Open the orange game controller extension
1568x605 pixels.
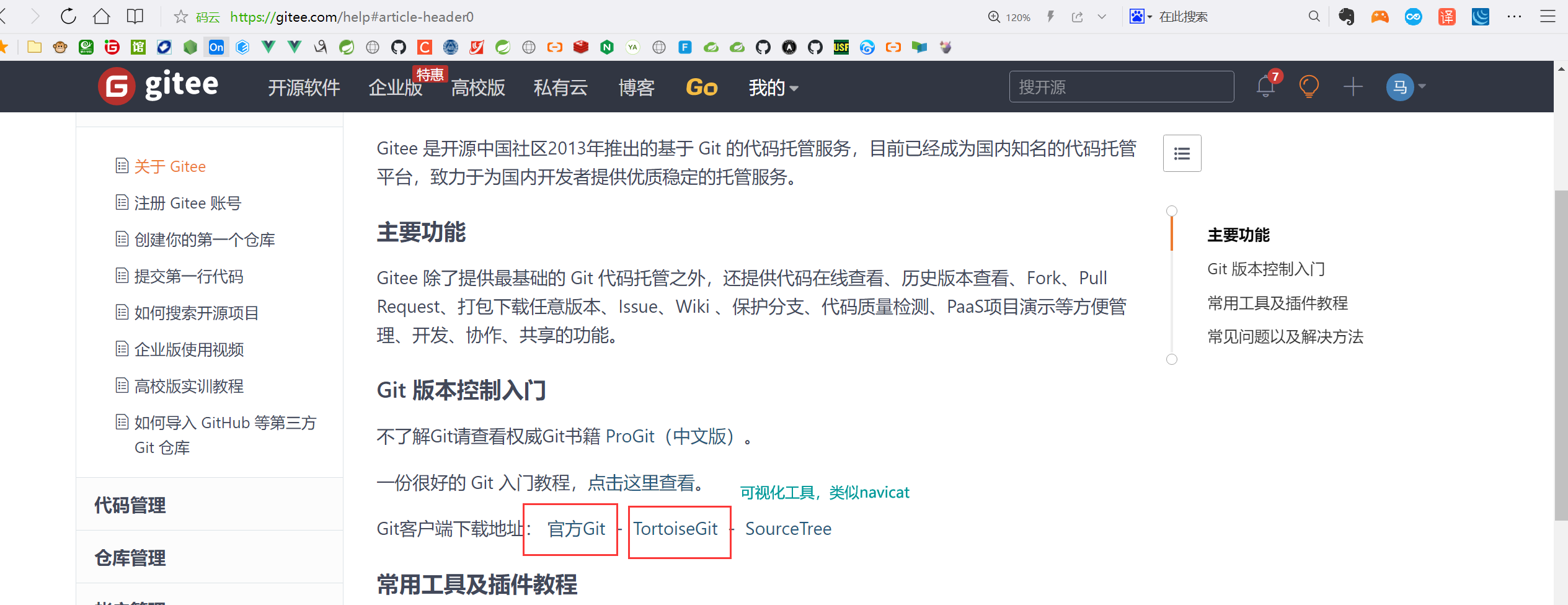[1380, 17]
